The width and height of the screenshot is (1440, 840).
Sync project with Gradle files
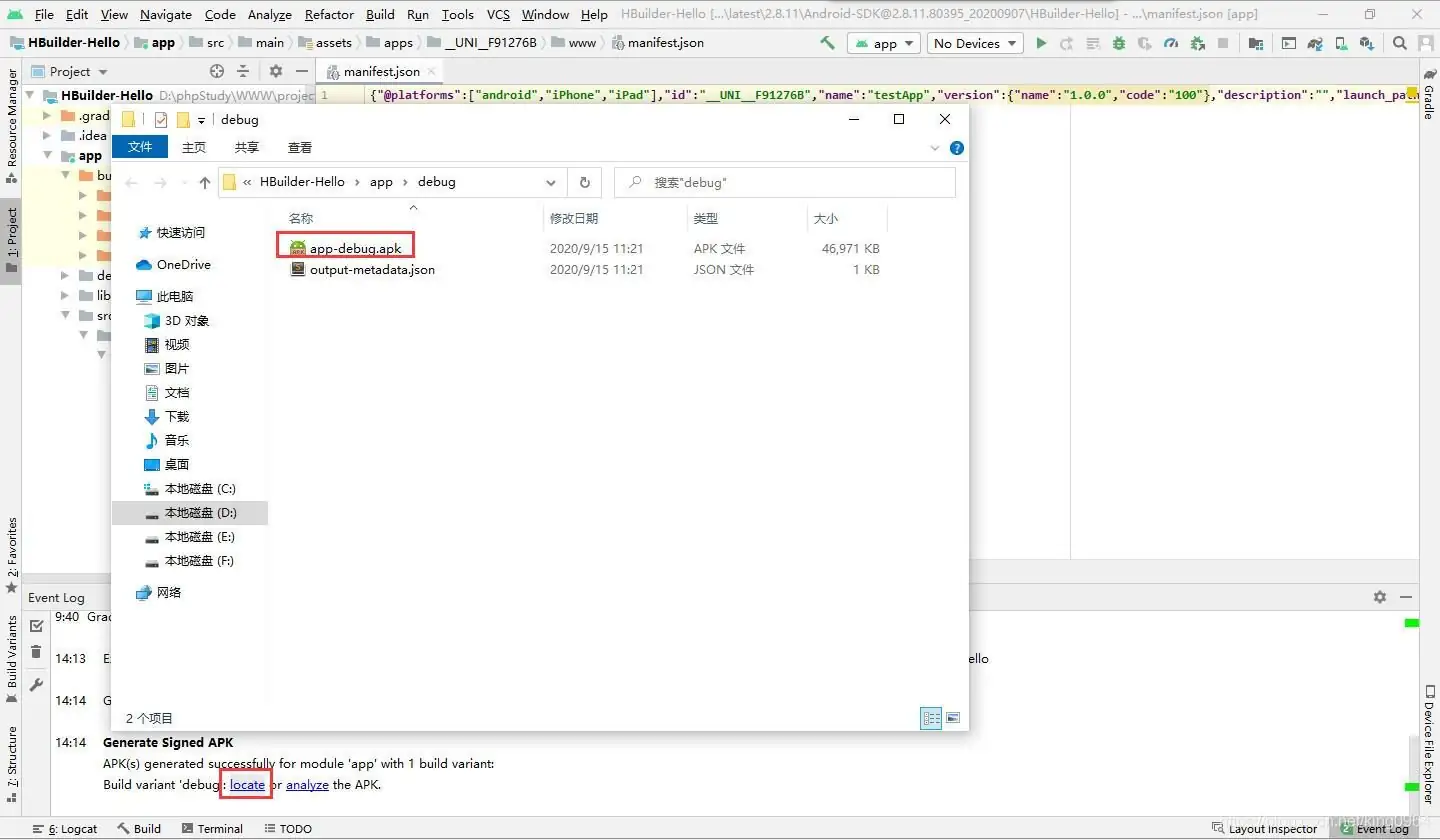(x=1315, y=43)
